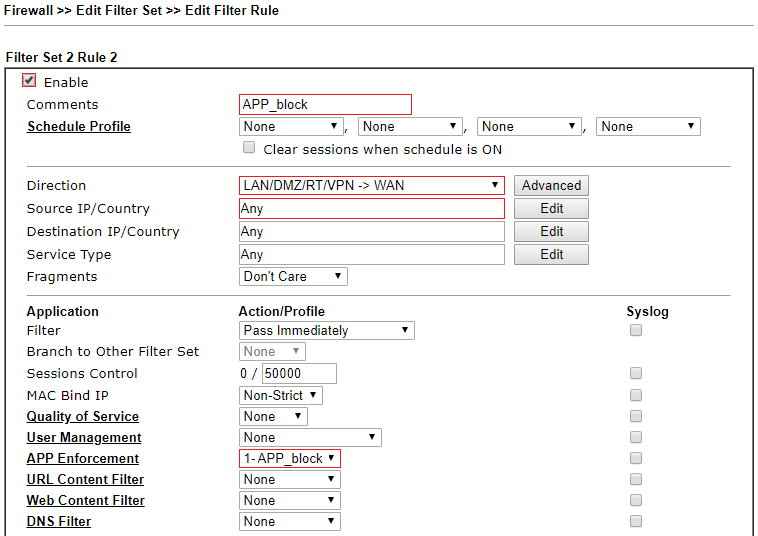Check the Syslog box for APP Enforcement
This screenshot has height=536, width=758.
pyautogui.click(x=636, y=458)
